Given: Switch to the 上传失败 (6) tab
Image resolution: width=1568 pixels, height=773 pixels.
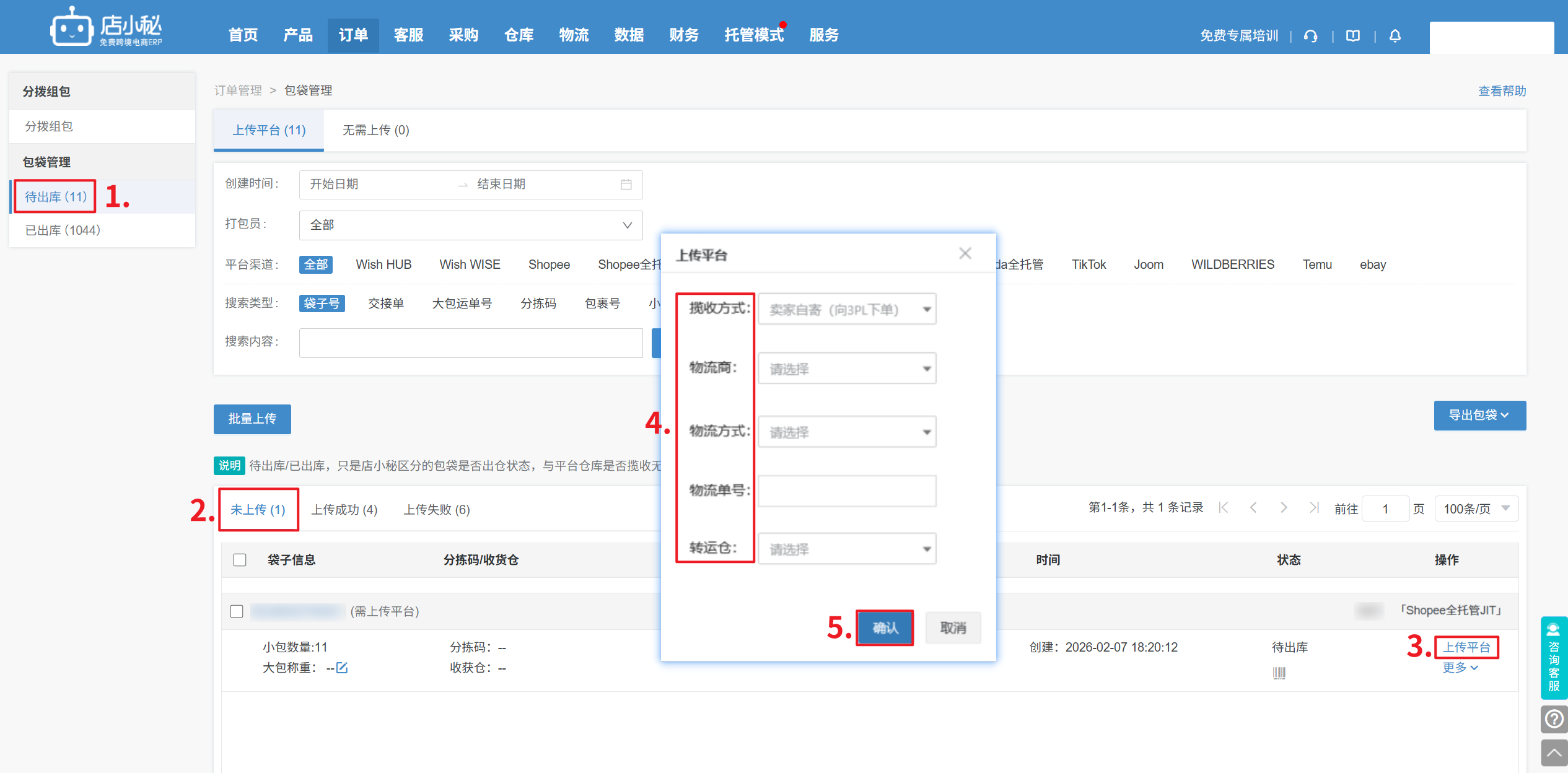Looking at the screenshot, I should click(437, 510).
